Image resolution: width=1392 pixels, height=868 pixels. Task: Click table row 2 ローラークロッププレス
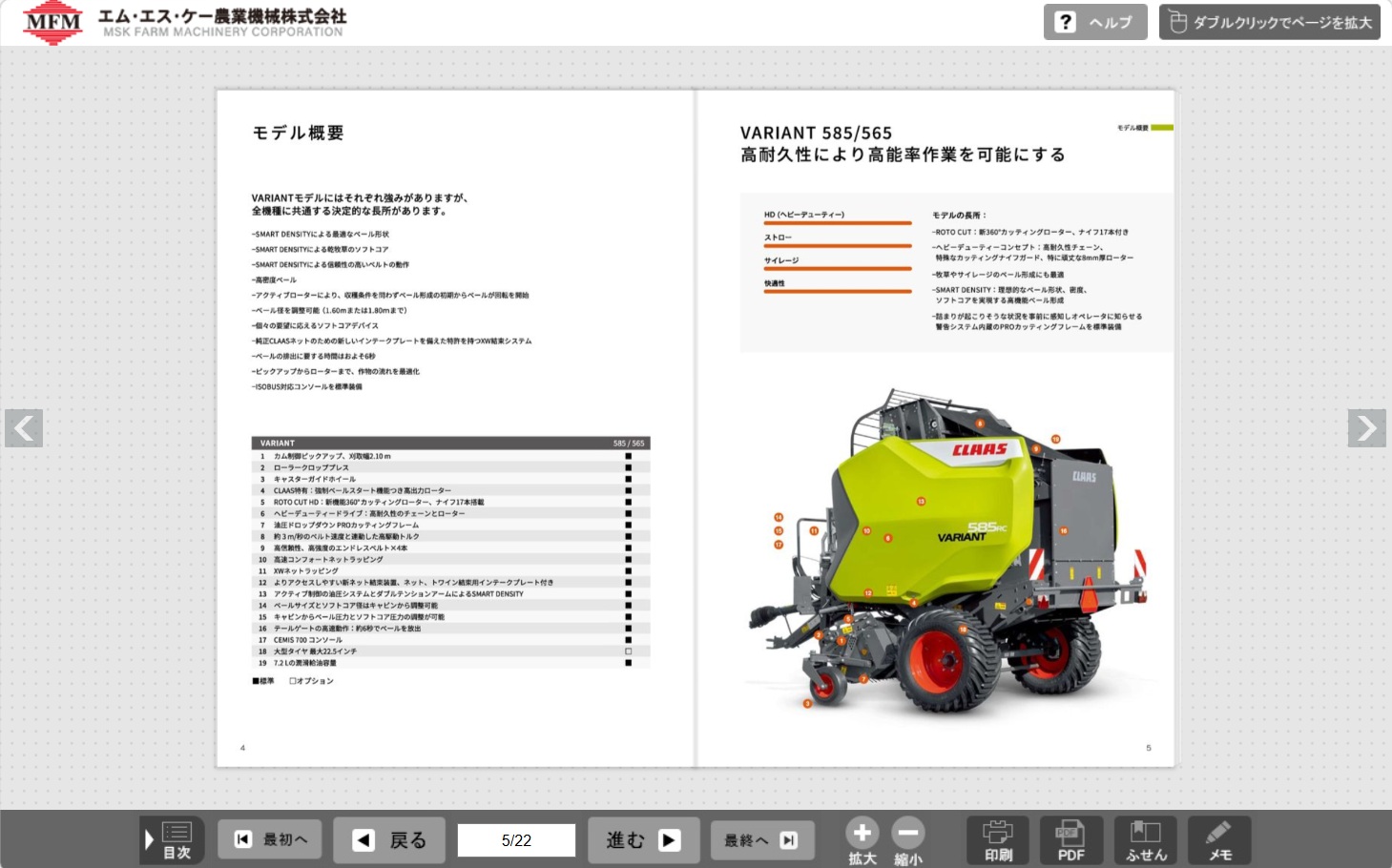pos(450,467)
